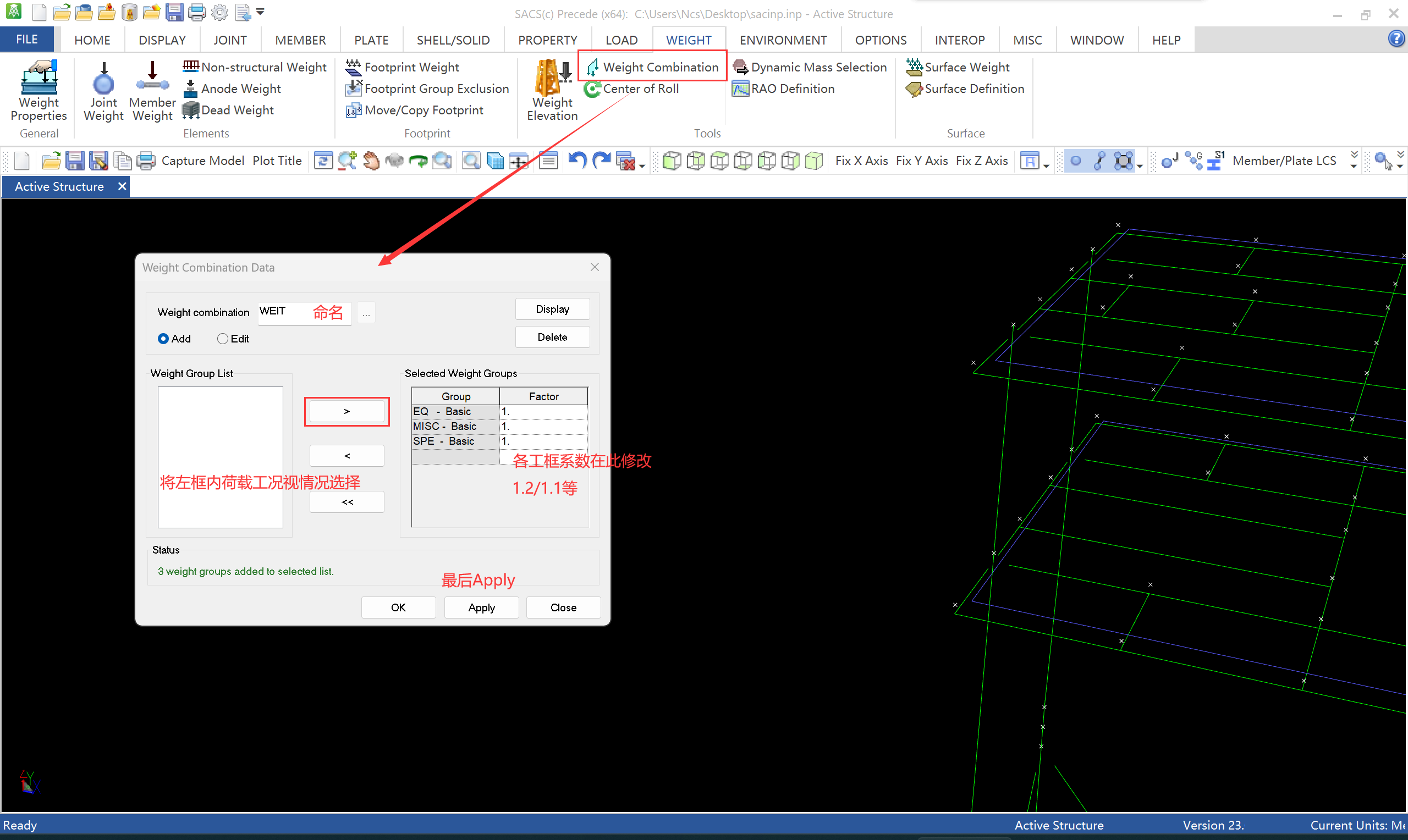This screenshot has width=1408, height=840.
Task: Click the factor cell for MISC group
Action: tap(542, 426)
